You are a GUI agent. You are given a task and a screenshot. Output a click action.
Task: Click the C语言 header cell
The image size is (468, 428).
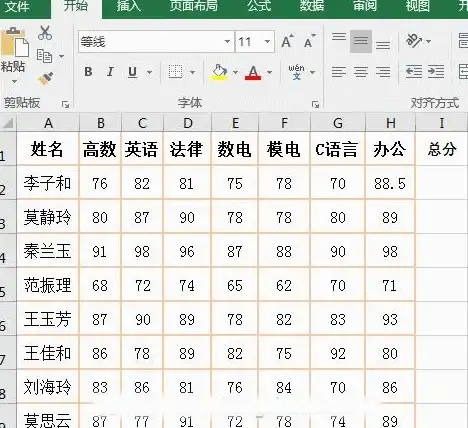[337, 149]
